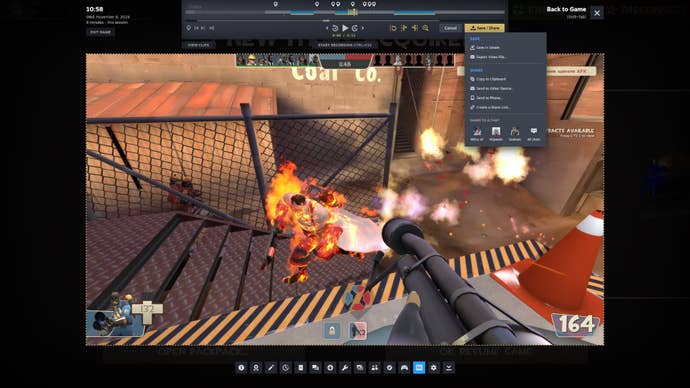Share to first friend avatar in chat row
690x388 pixels.
(477, 132)
